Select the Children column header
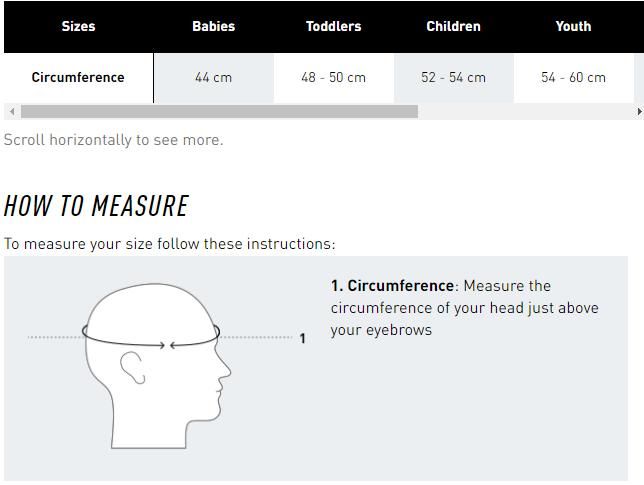644x485 pixels. point(453,26)
